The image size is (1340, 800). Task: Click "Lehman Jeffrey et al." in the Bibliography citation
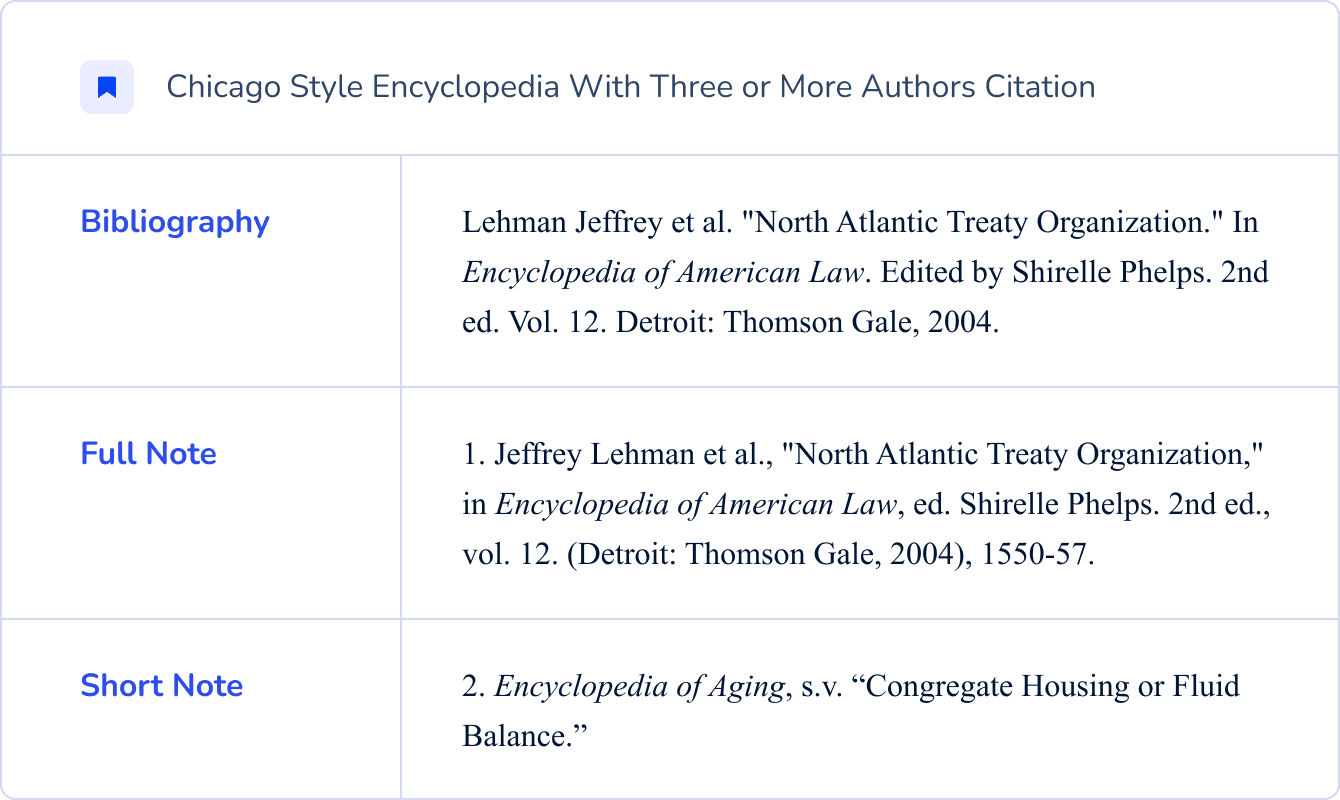597,222
